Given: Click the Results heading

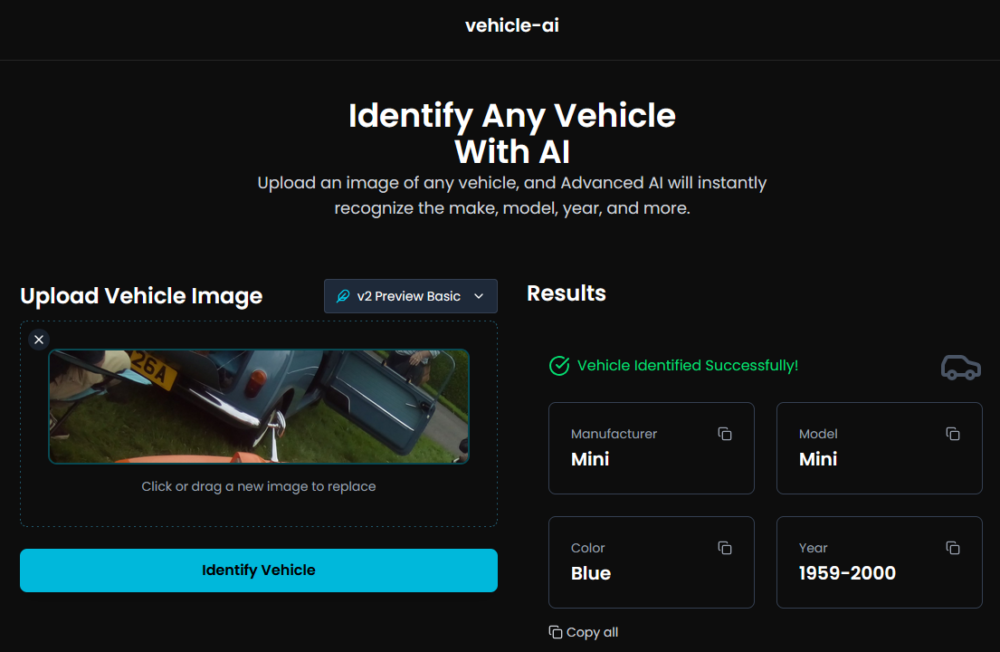Looking at the screenshot, I should [566, 293].
